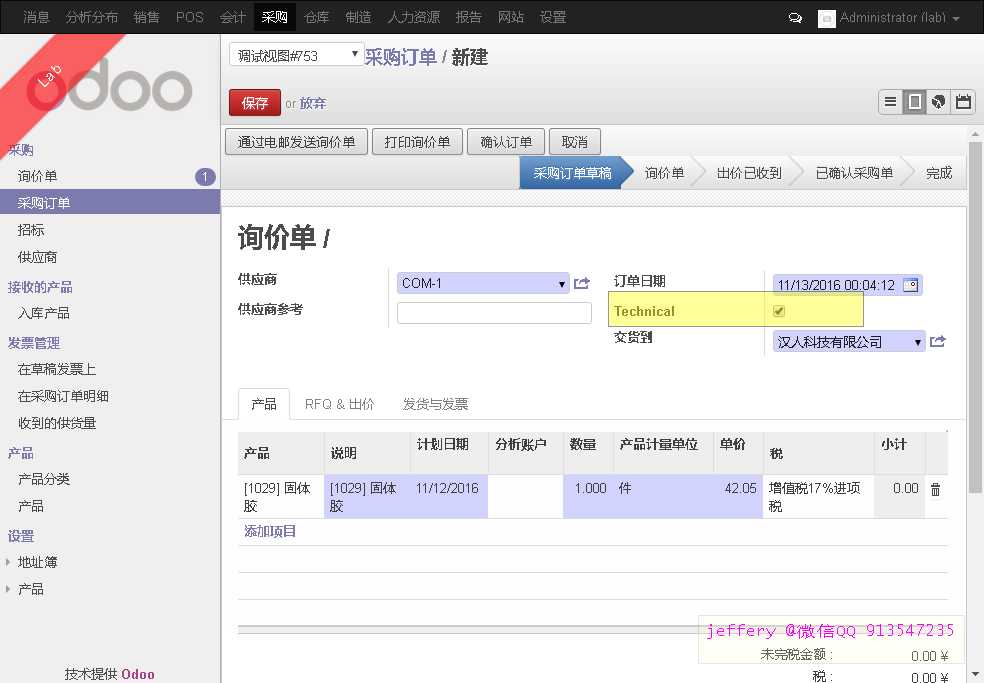984x683 pixels.
Task: Click the 放弃 discard link
Action: [313, 103]
